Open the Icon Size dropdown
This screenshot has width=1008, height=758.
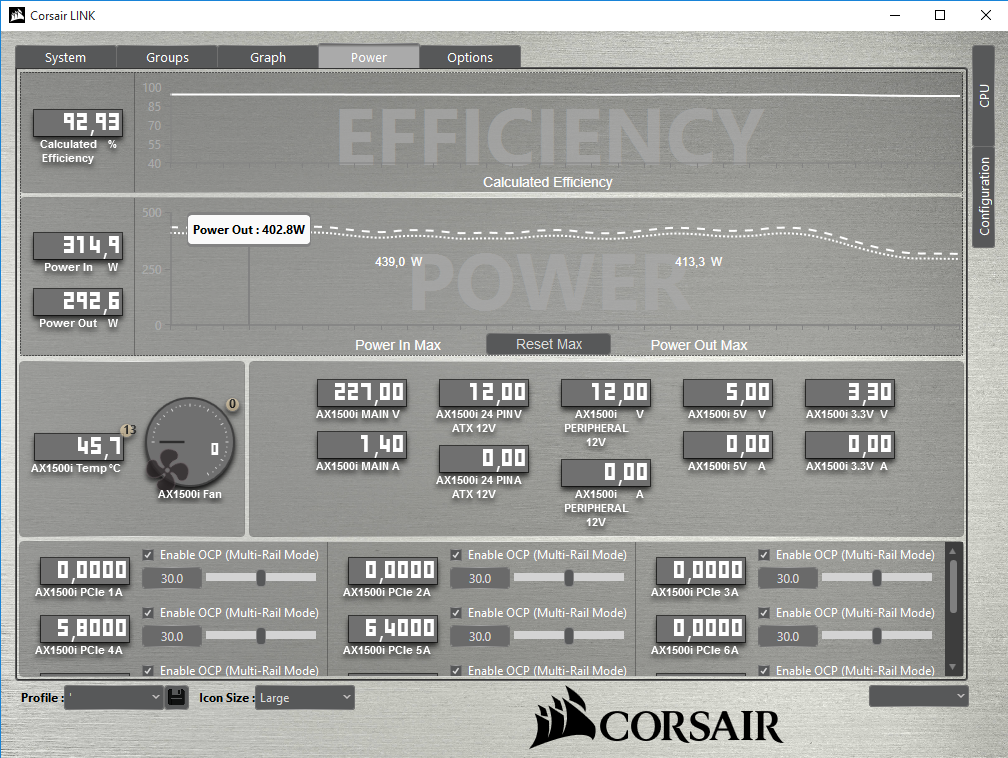point(305,697)
